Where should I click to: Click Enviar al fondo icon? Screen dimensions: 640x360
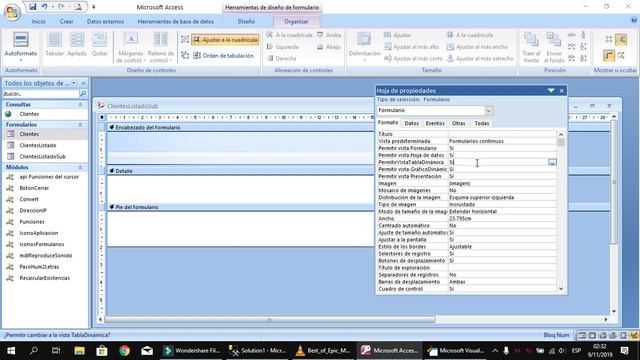[554, 47]
